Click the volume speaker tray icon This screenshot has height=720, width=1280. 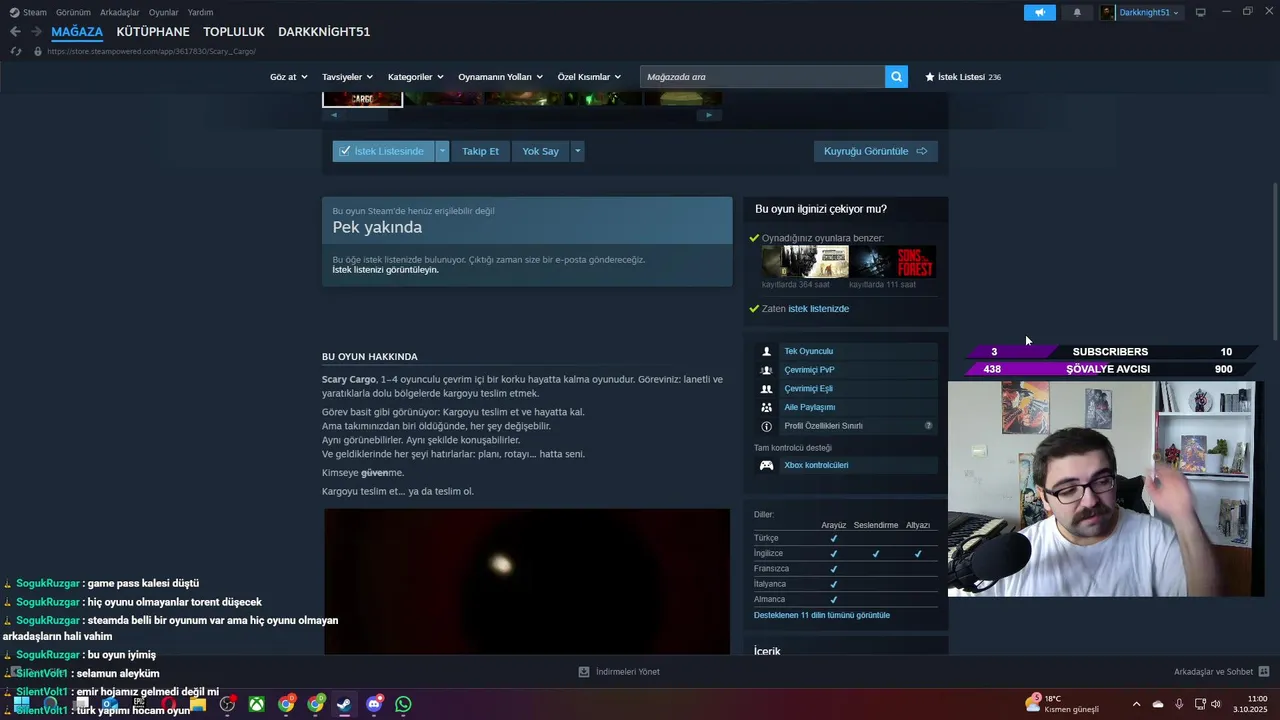(1215, 704)
